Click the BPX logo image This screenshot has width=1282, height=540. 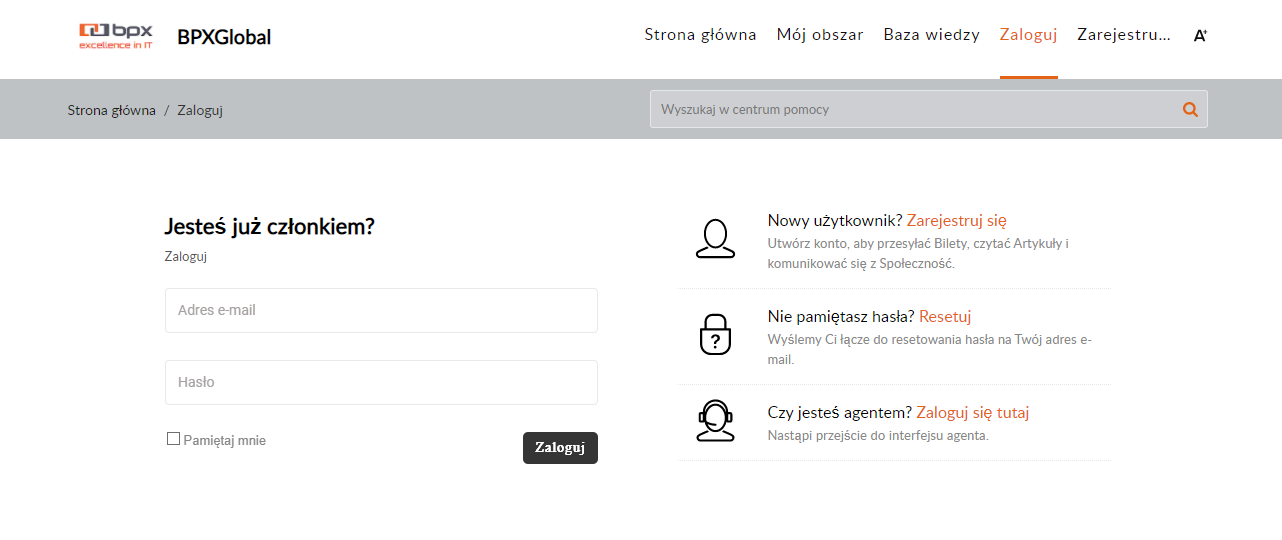click(116, 36)
